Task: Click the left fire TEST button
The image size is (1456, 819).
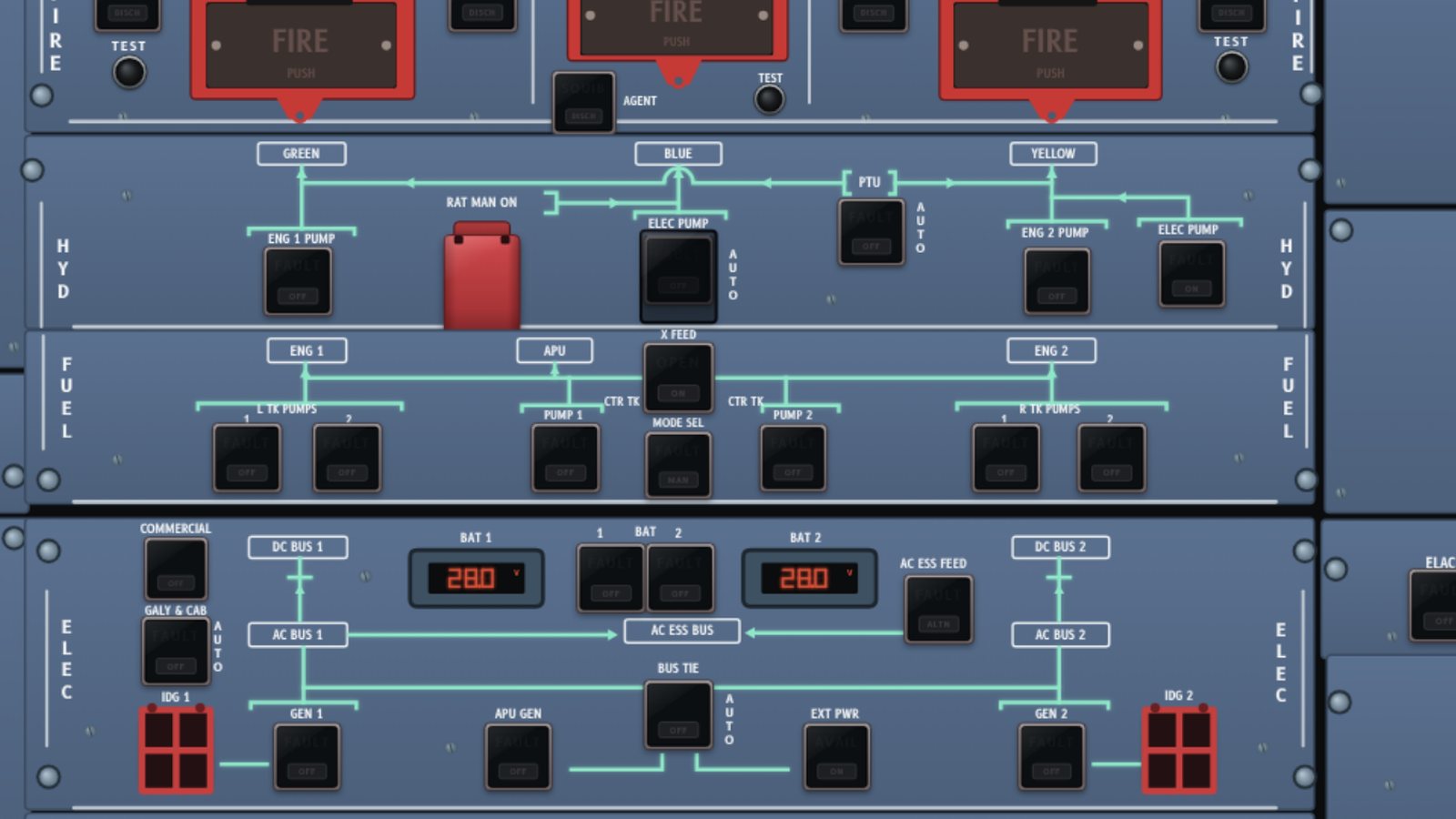Action: pyautogui.click(x=129, y=72)
